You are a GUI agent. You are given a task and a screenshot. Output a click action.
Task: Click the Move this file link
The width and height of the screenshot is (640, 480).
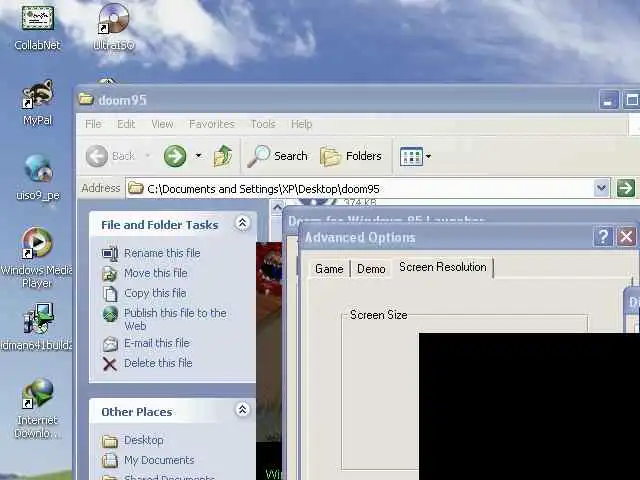[x=156, y=273]
